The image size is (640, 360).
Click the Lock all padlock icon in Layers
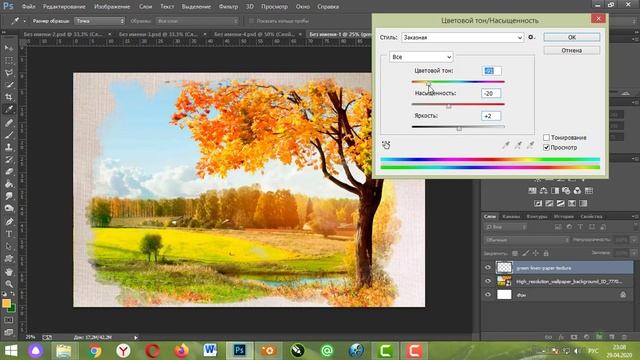[x=546, y=253]
